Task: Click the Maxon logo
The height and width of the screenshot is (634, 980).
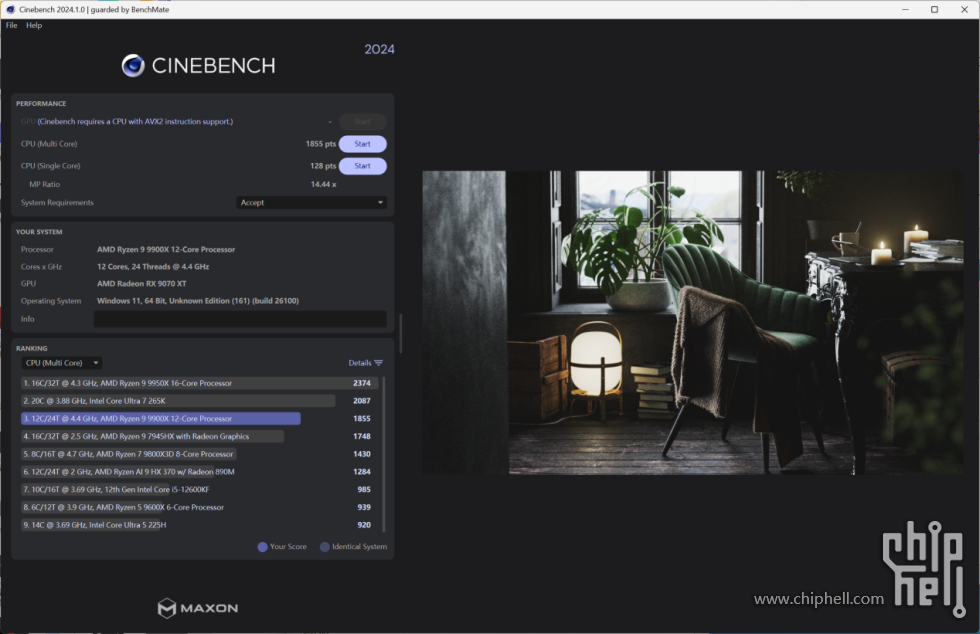Action: tap(198, 608)
